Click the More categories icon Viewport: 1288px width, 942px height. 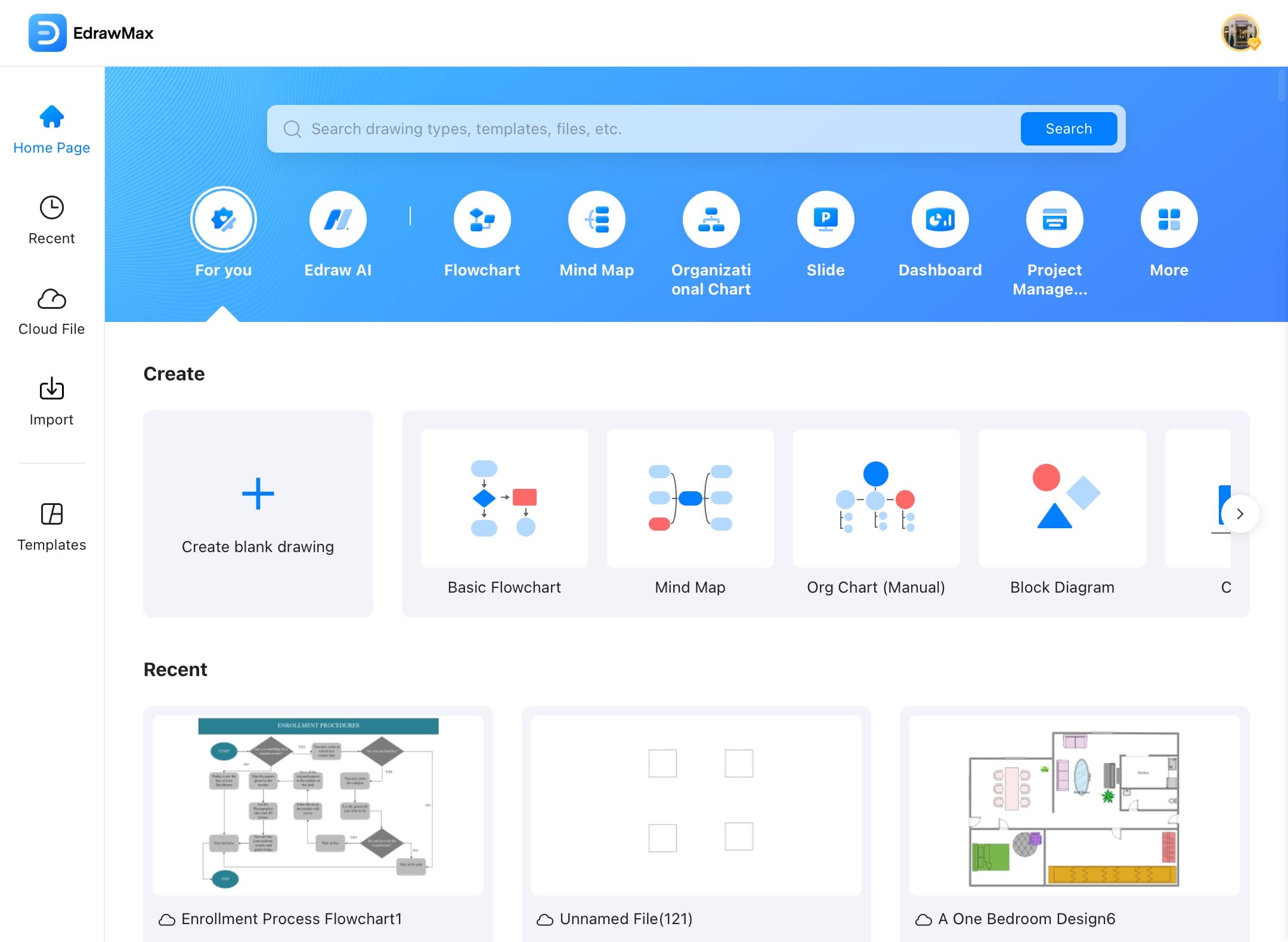(1168, 219)
